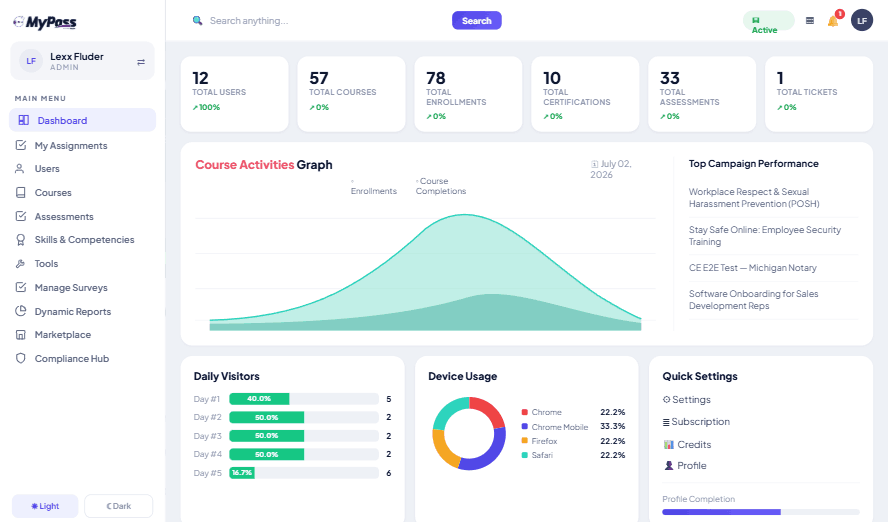
Task: Toggle Enrollments series in graph legend
Action: tap(373, 187)
